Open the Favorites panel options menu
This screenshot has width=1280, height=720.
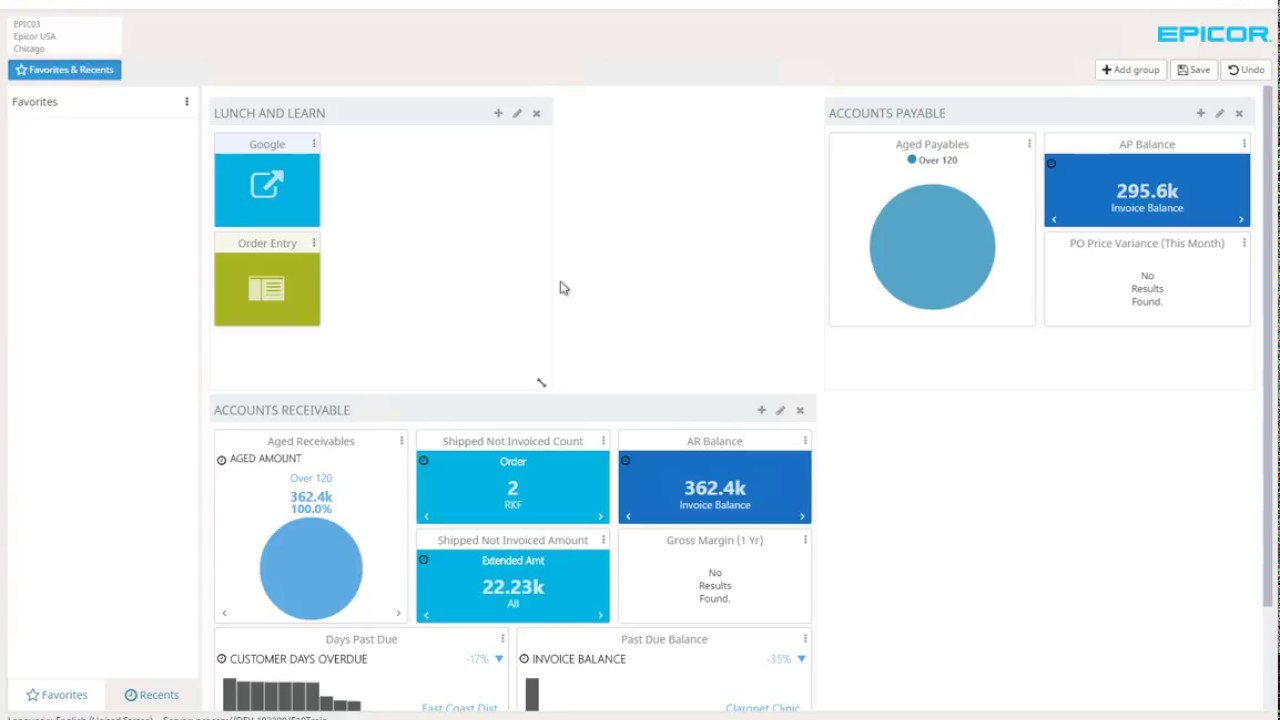(x=186, y=102)
